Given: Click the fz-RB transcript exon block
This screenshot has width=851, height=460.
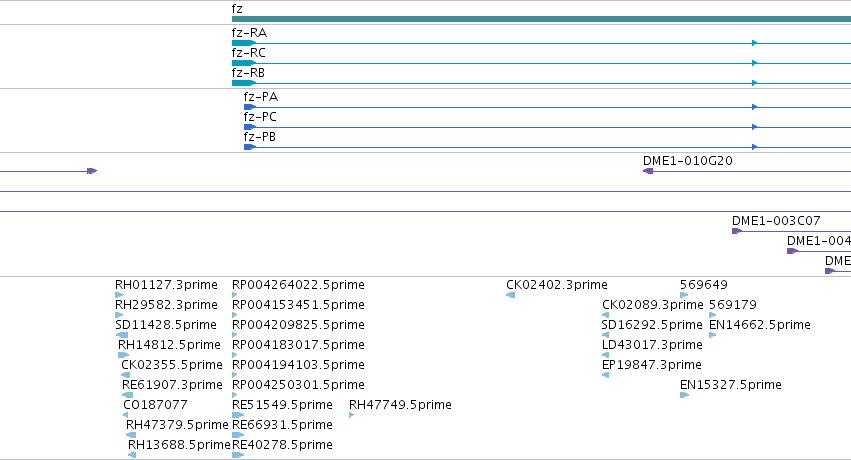Looking at the screenshot, I should coord(244,83).
